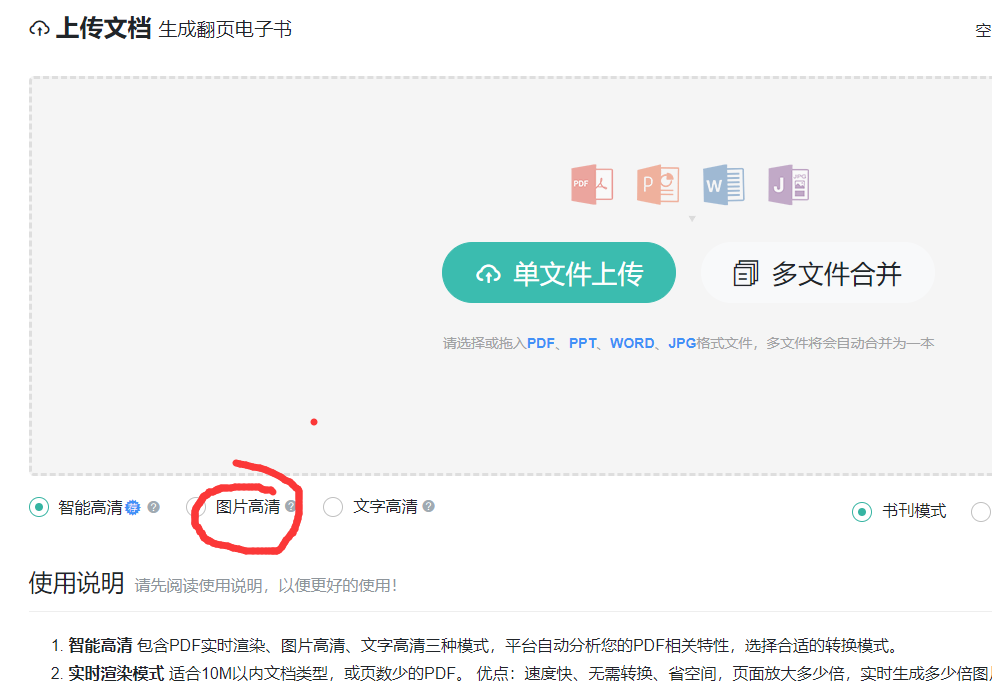Click the help icon beside 图片高清
Screen dimensions: 992x686
tap(291, 506)
